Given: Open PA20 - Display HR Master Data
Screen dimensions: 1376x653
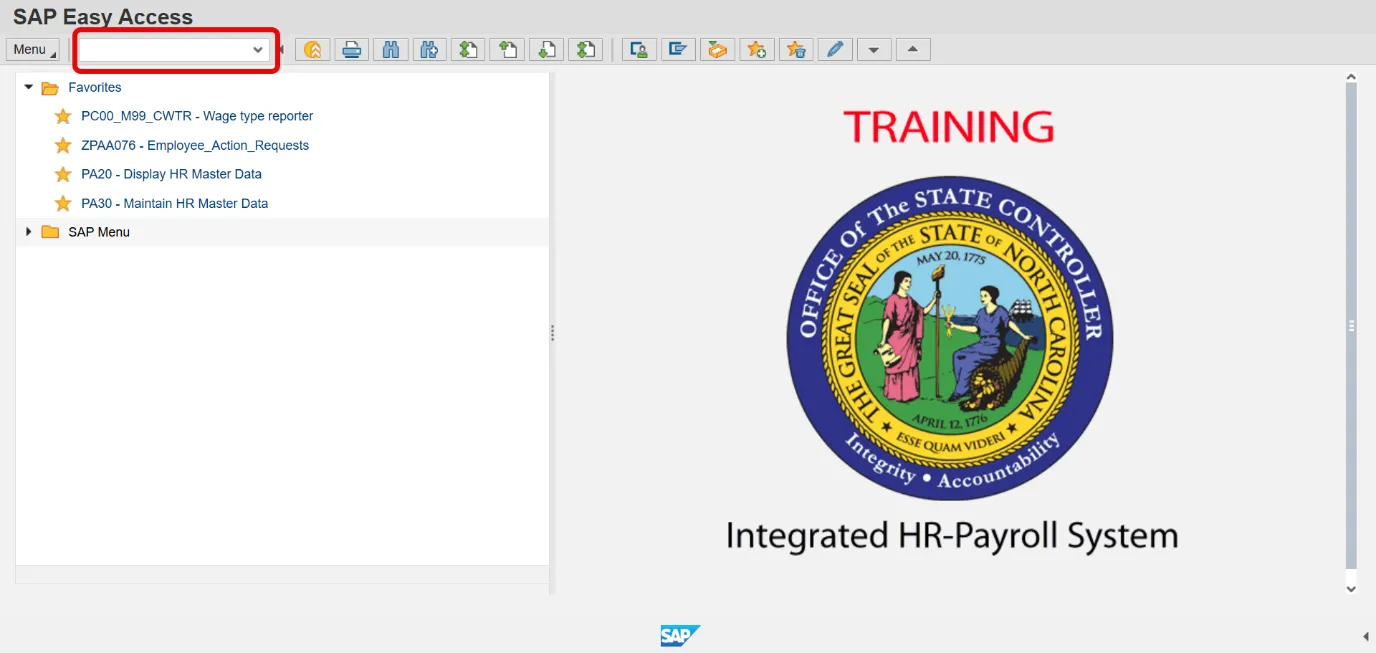Looking at the screenshot, I should point(171,174).
